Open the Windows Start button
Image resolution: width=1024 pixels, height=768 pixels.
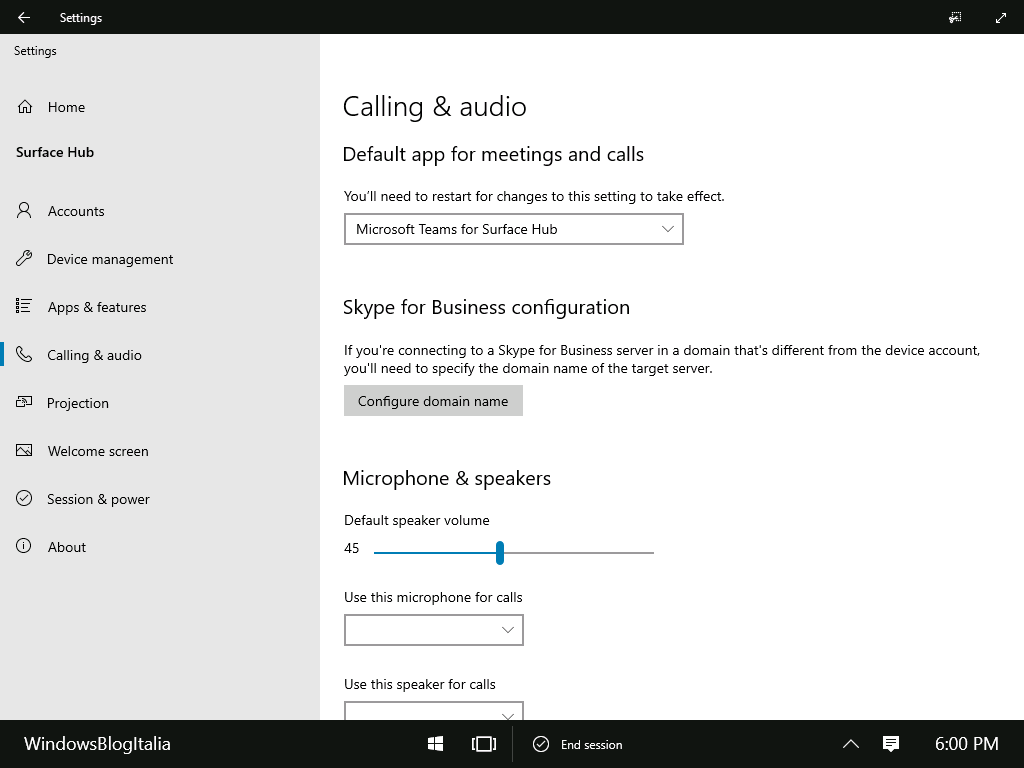(436, 744)
